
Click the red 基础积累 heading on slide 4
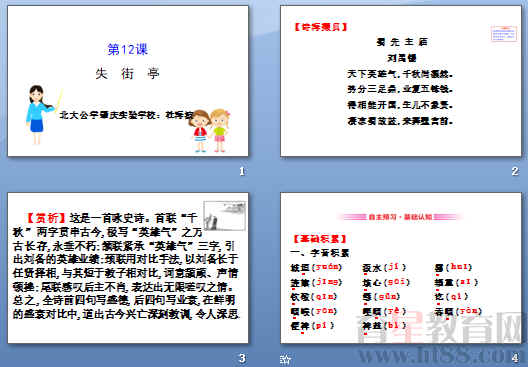point(320,239)
